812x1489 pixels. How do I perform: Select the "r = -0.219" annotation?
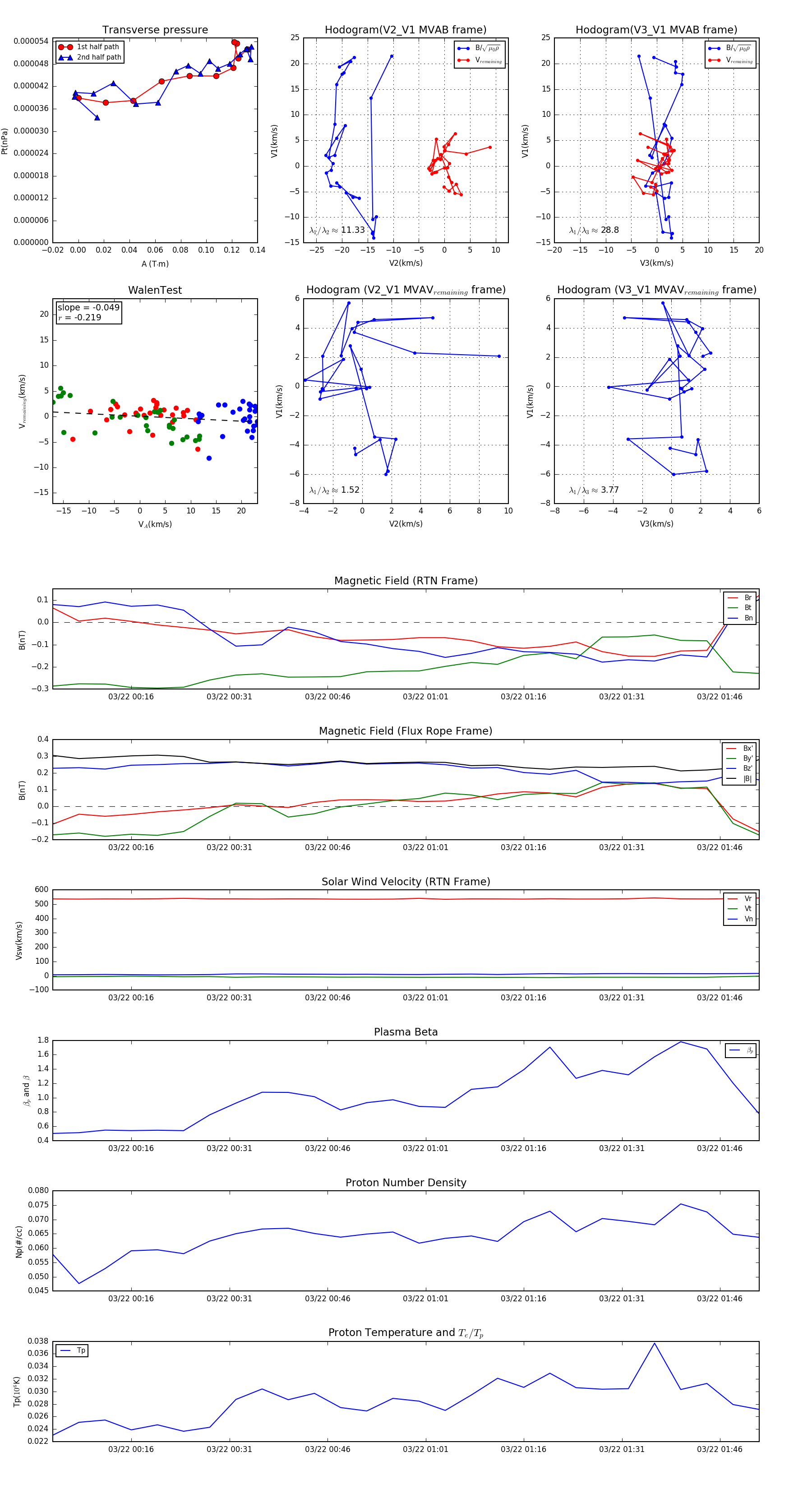tap(79, 317)
